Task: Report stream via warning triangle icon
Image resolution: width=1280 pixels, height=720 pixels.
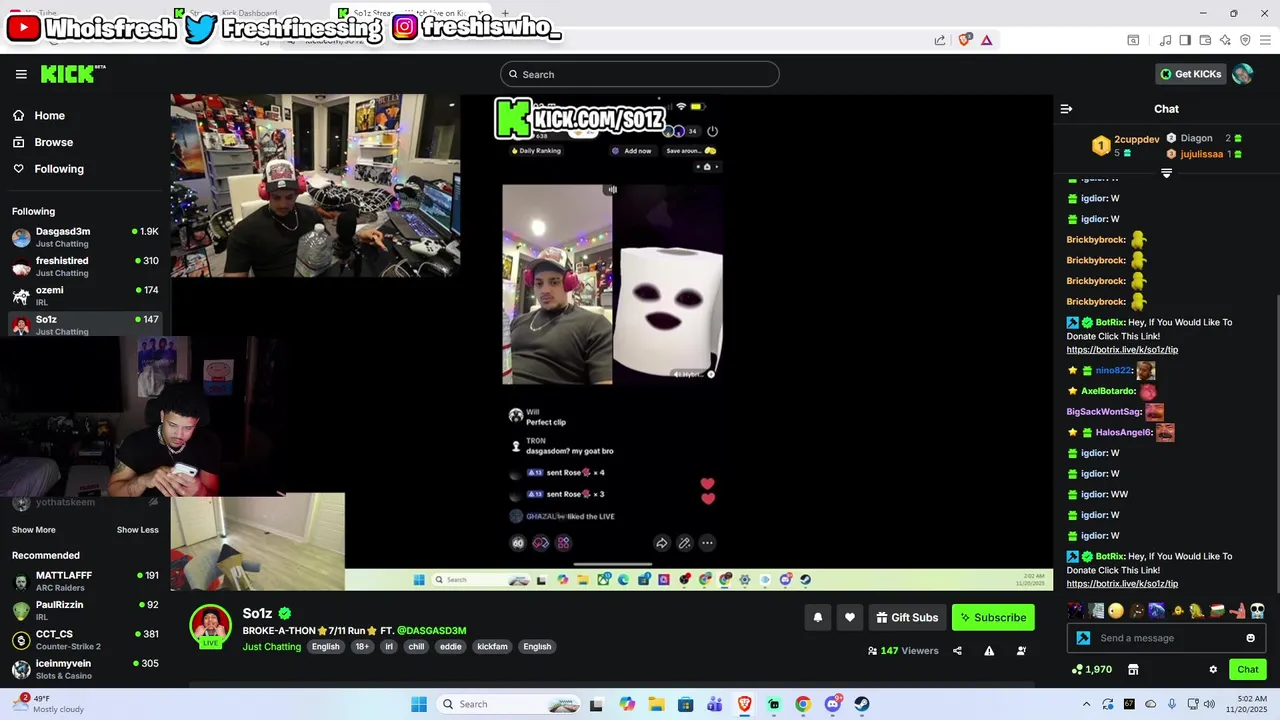Action: 989,651
